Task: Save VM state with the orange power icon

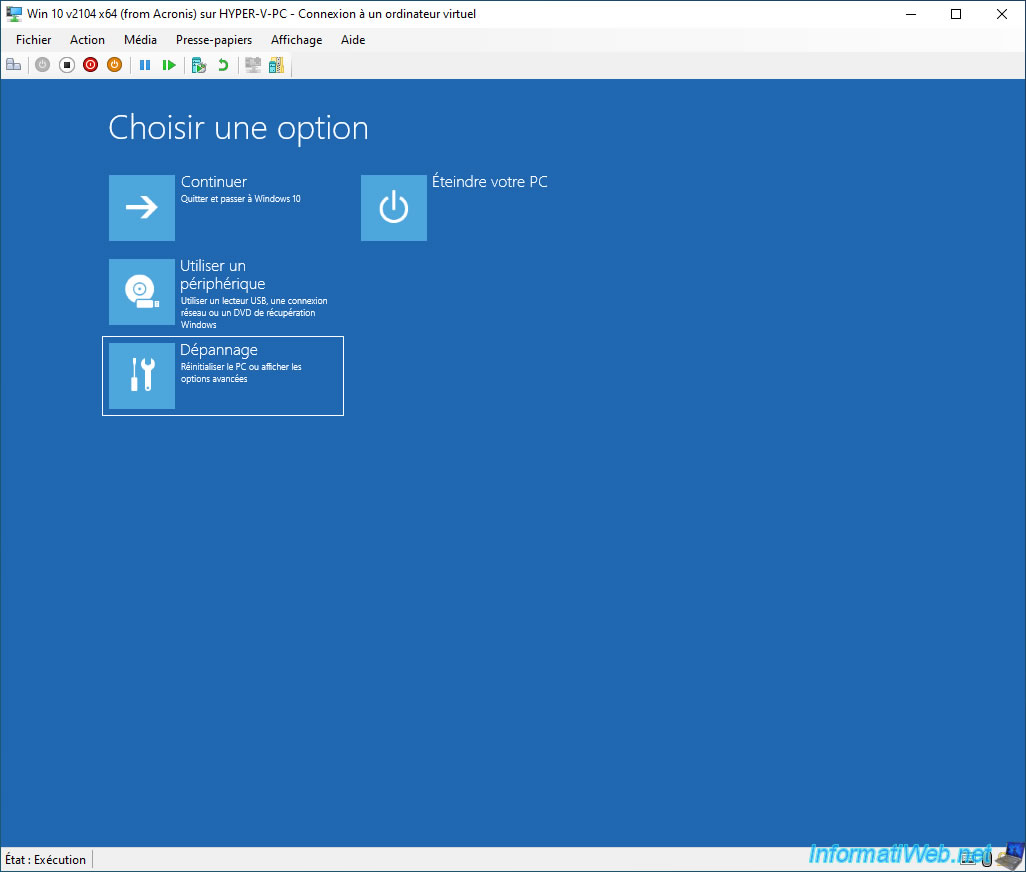Action: pos(115,65)
